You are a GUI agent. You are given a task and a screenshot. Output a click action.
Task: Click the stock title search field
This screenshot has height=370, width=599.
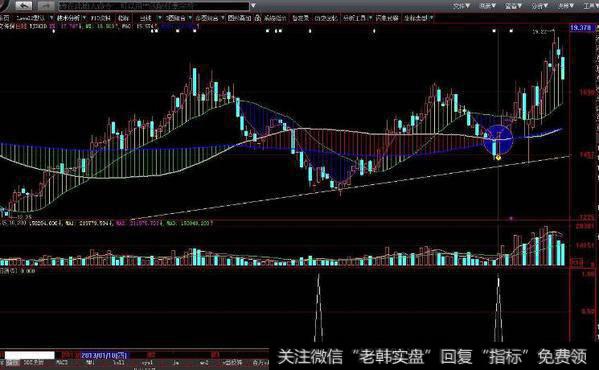coord(153,6)
